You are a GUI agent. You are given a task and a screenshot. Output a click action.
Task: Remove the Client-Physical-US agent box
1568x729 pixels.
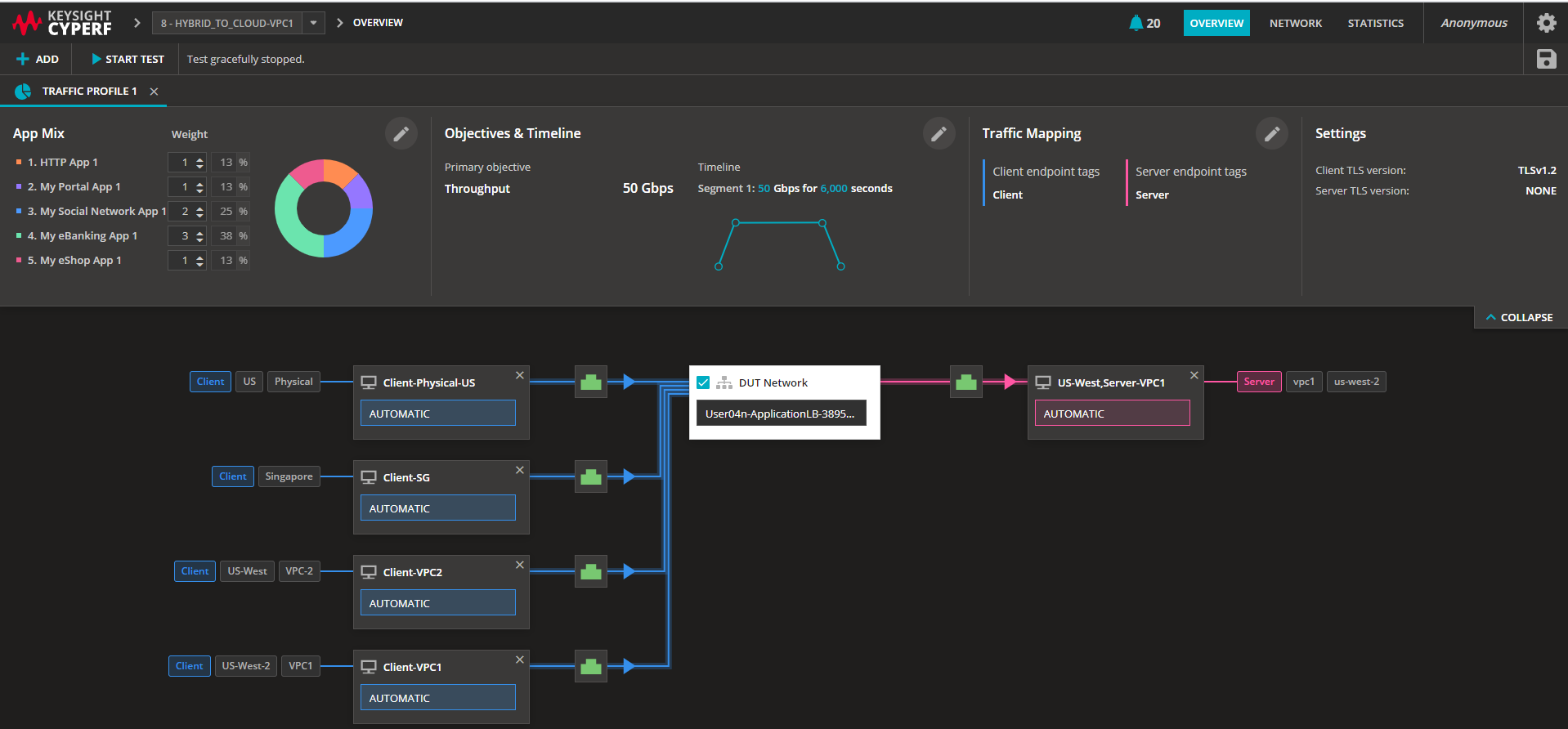pyautogui.click(x=519, y=376)
